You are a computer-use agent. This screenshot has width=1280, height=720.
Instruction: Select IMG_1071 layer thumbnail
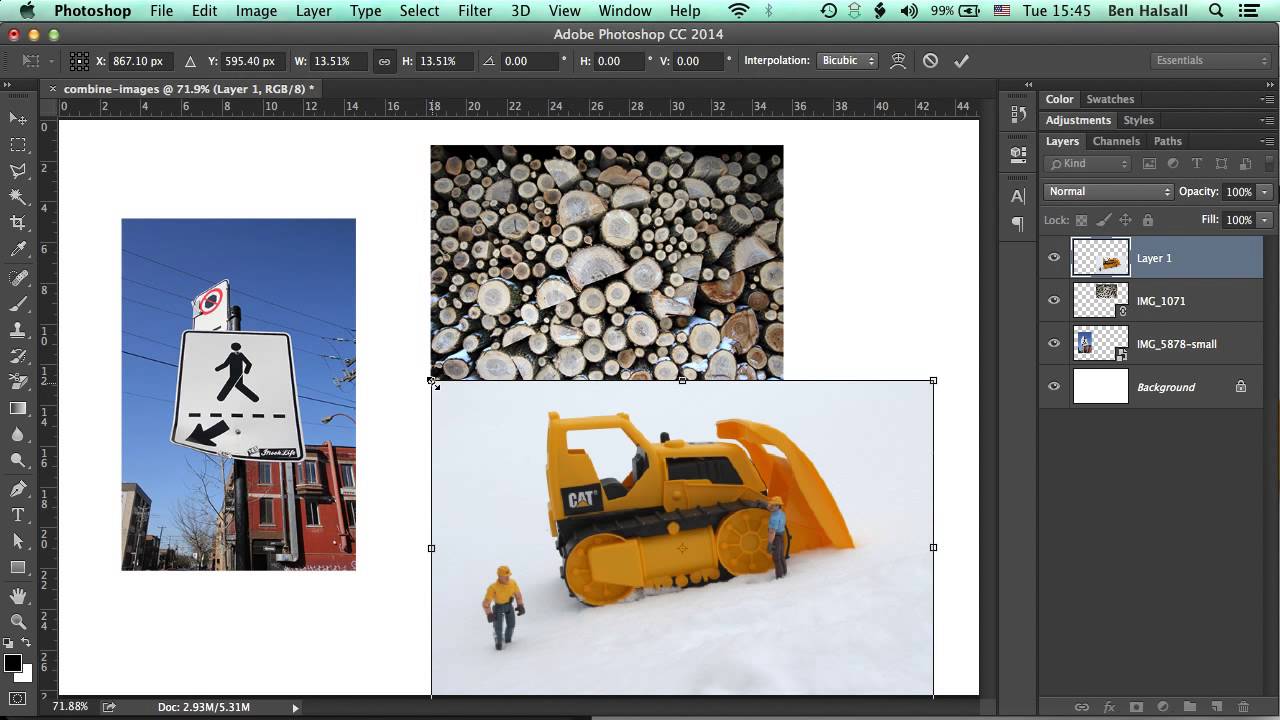coord(1100,301)
